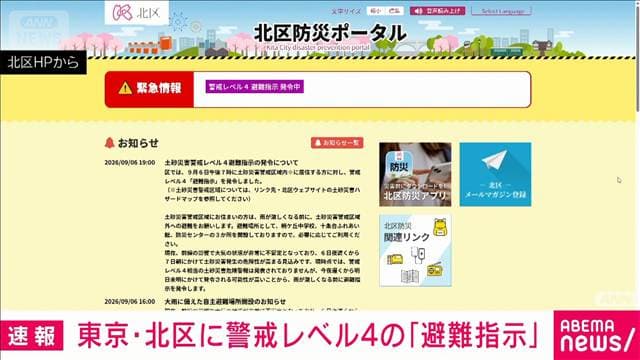The height and width of the screenshot is (360, 640).
Task: Open the メールマガジン登録 banner
Action: (x=496, y=174)
